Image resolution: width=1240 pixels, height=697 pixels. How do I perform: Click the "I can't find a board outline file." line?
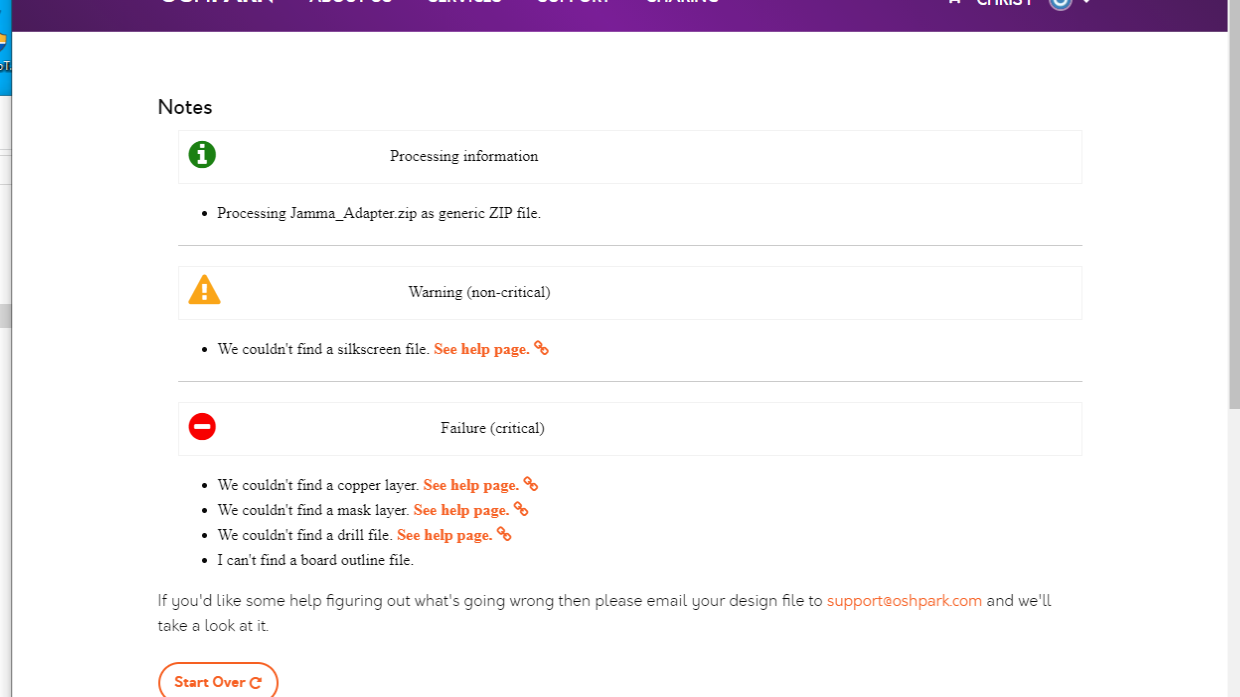click(316, 560)
